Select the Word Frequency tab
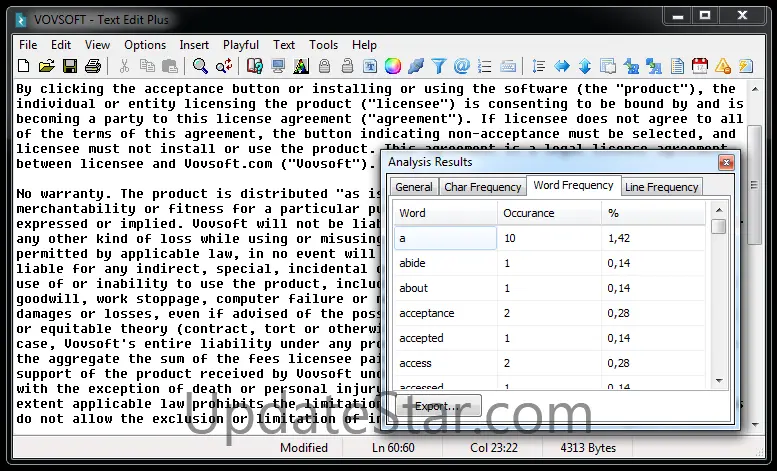 coord(573,185)
